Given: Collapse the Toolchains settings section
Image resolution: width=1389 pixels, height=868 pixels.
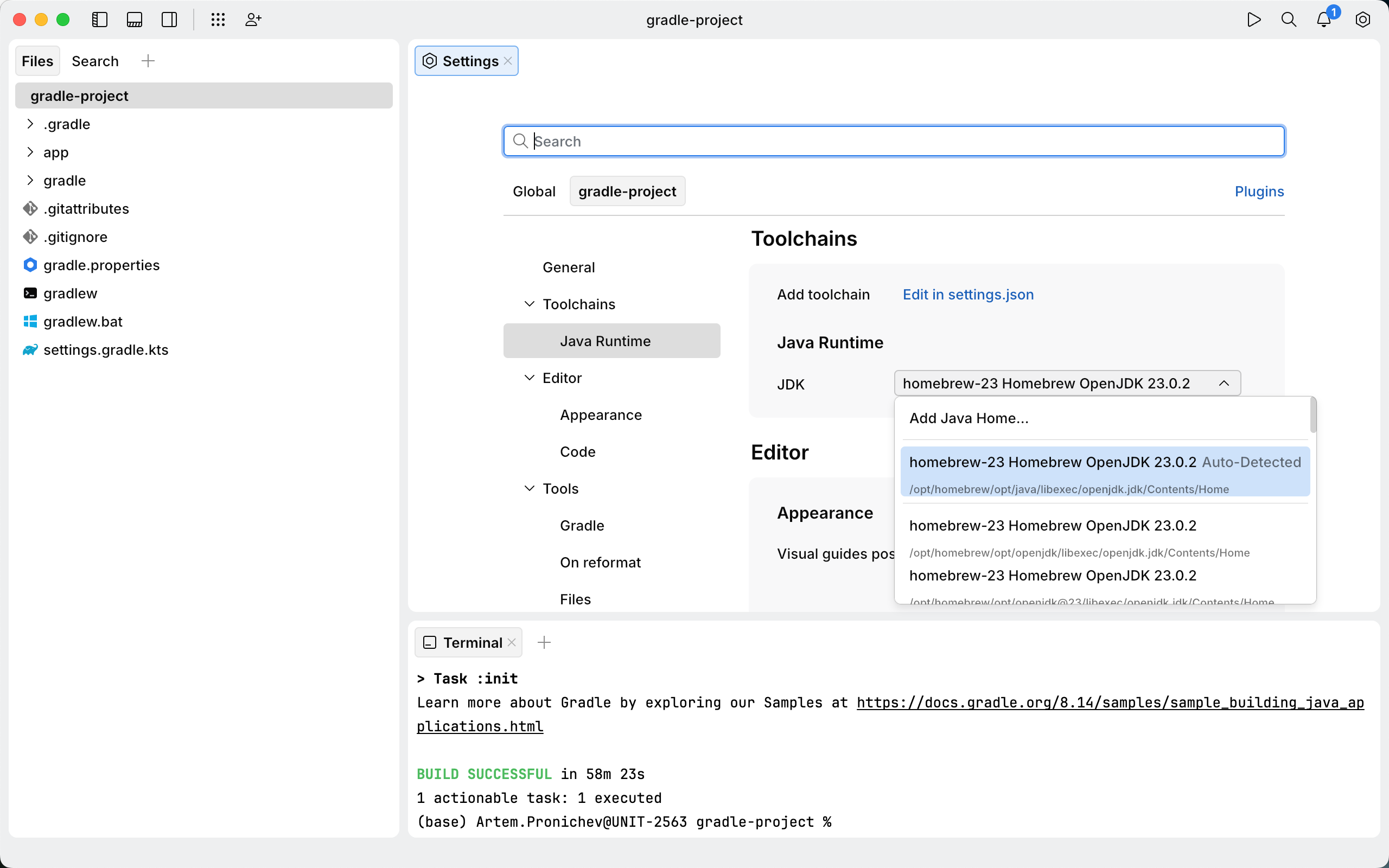Looking at the screenshot, I should coord(529,304).
